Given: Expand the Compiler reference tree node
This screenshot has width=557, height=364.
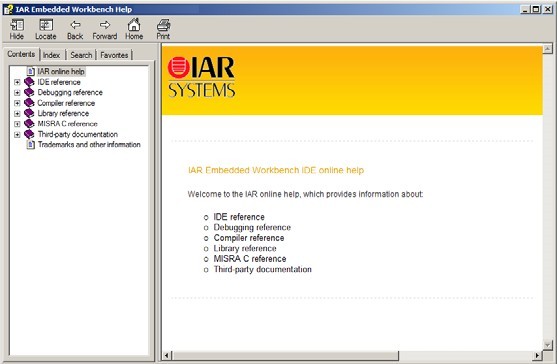Looking at the screenshot, I should click(x=17, y=103).
